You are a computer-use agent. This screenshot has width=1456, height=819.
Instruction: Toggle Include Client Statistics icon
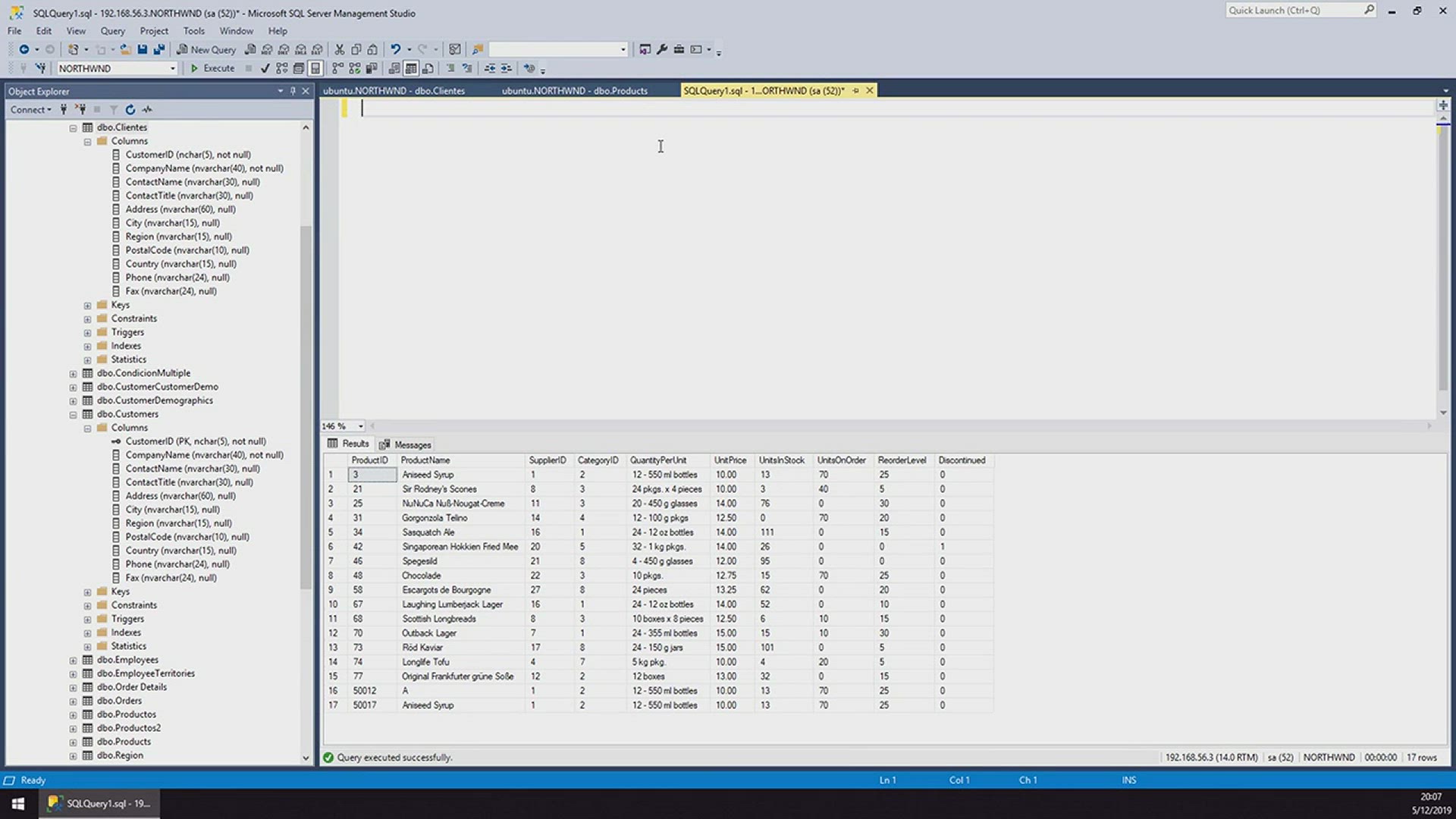pos(371,68)
